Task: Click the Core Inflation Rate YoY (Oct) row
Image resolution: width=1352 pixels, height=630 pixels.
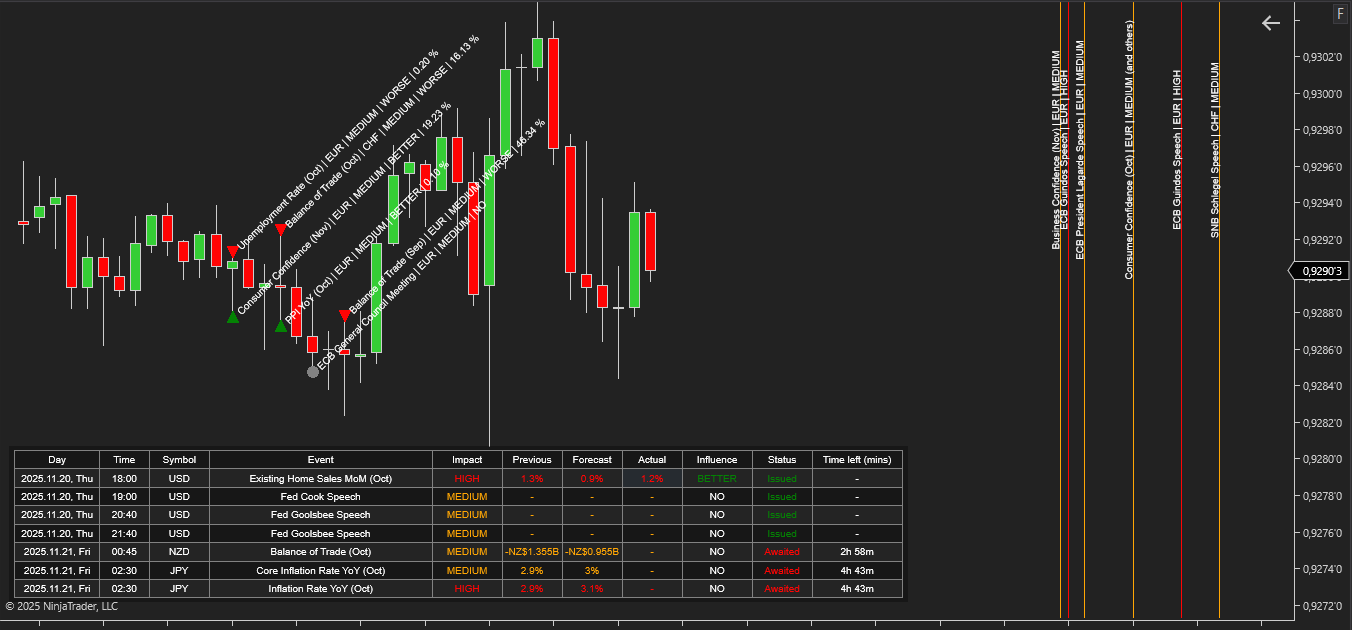Action: tap(321, 570)
